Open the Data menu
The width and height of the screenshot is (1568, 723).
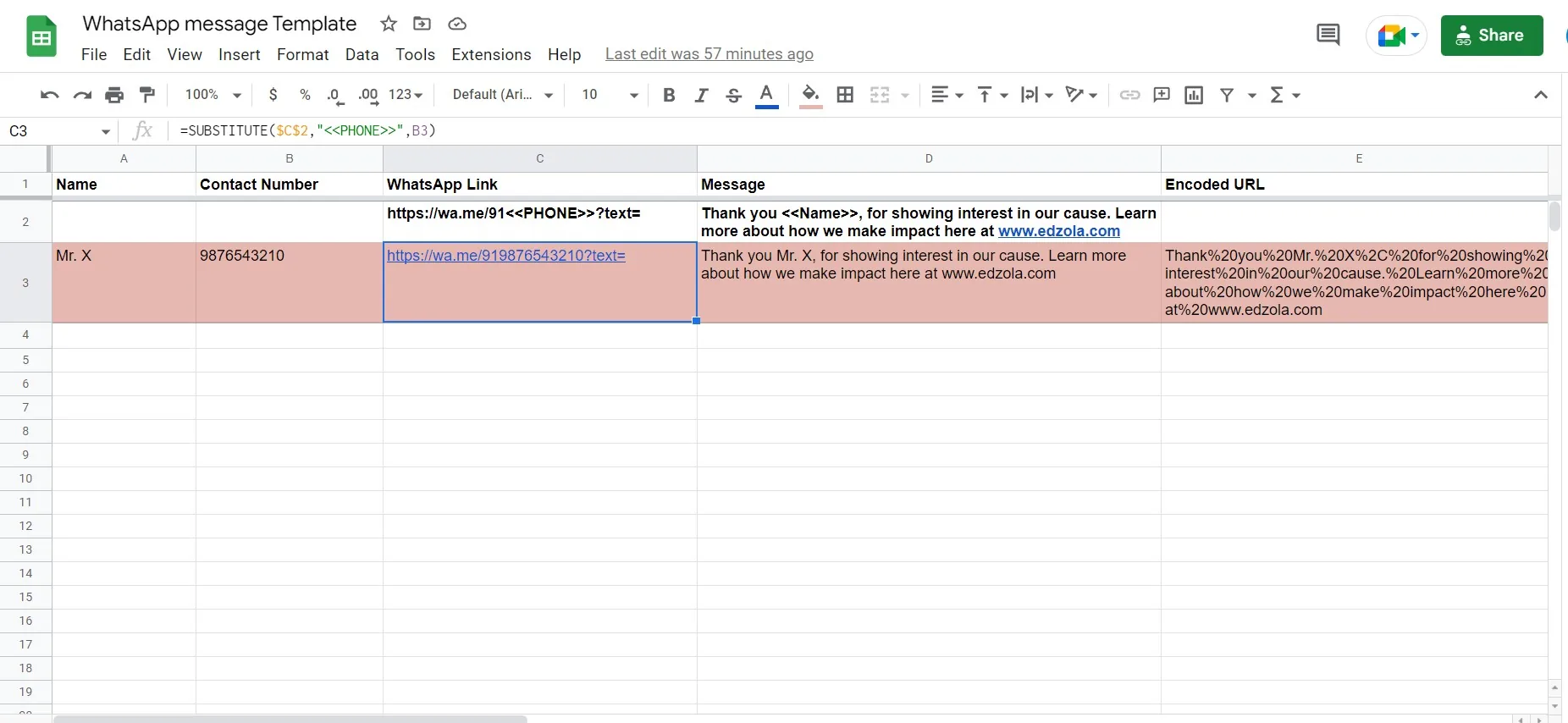362,54
